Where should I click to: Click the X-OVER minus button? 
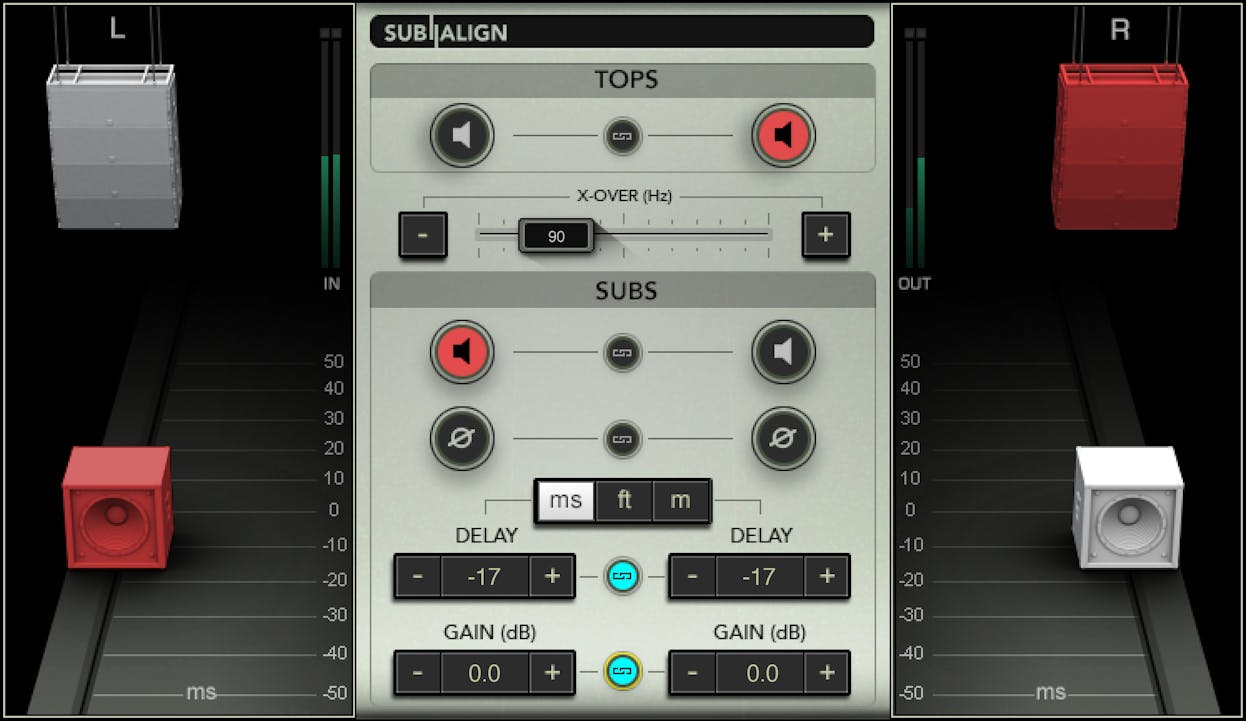click(423, 234)
